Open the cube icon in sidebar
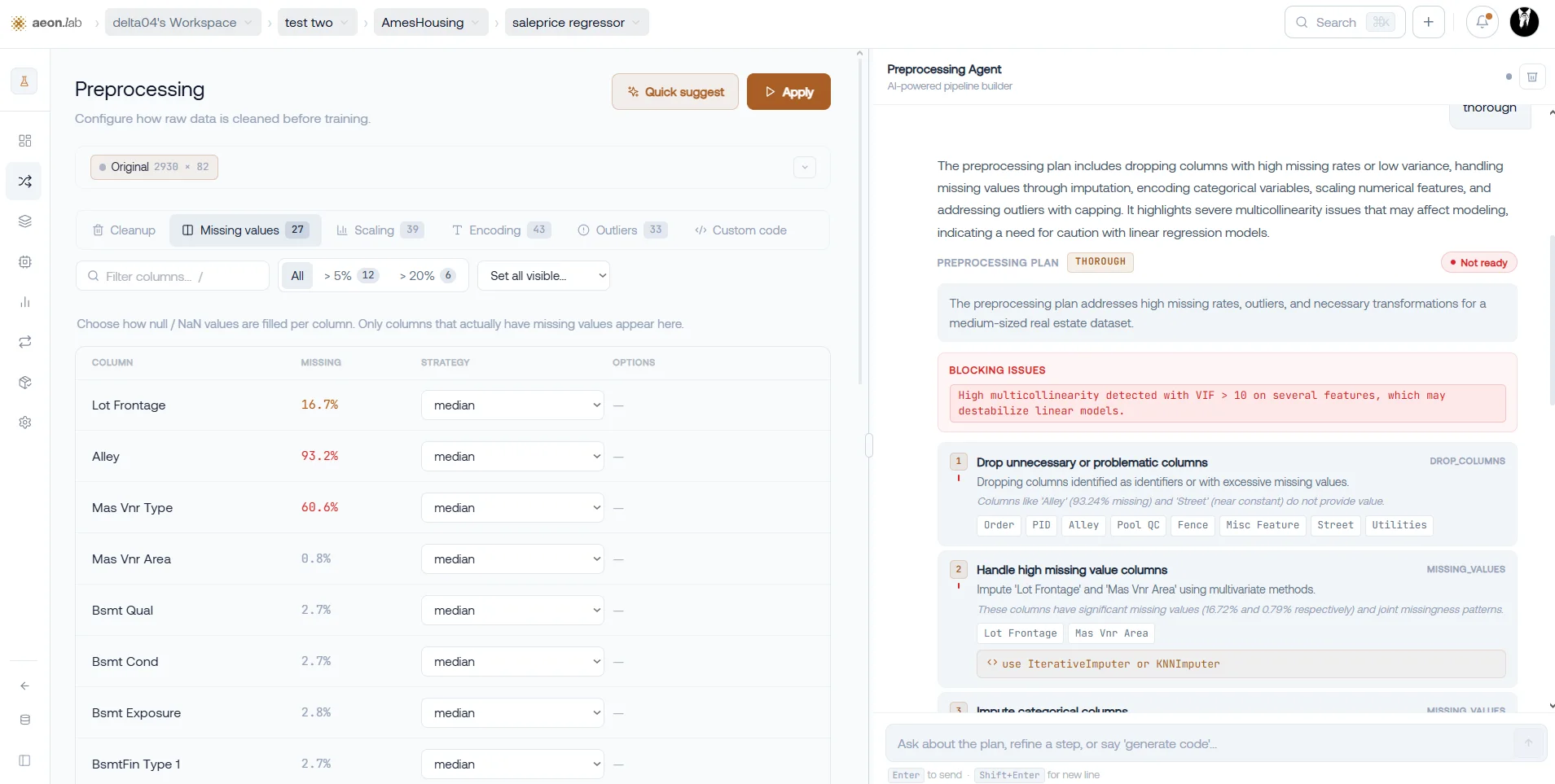 [25, 383]
